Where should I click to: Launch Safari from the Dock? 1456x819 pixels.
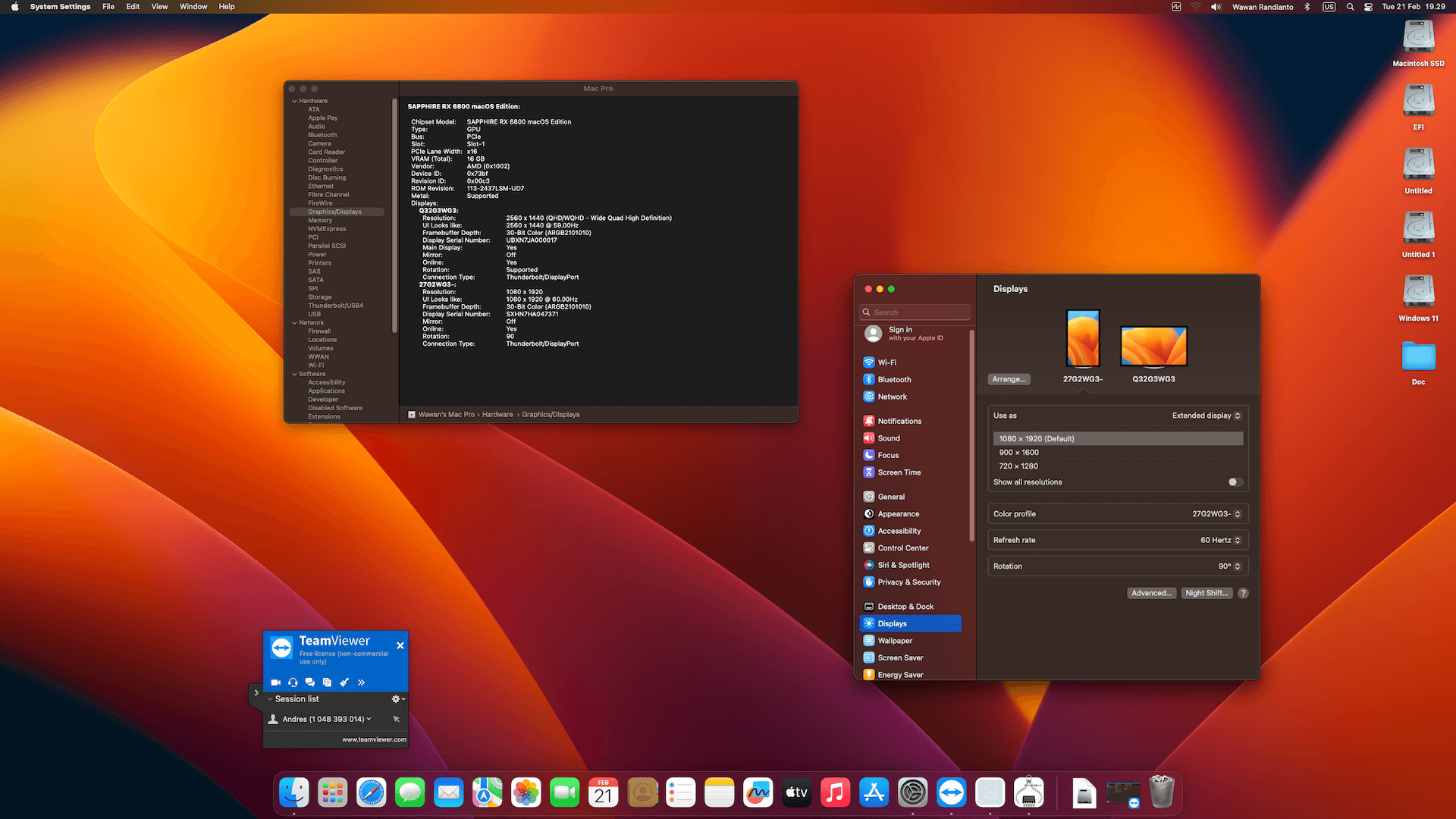372,792
